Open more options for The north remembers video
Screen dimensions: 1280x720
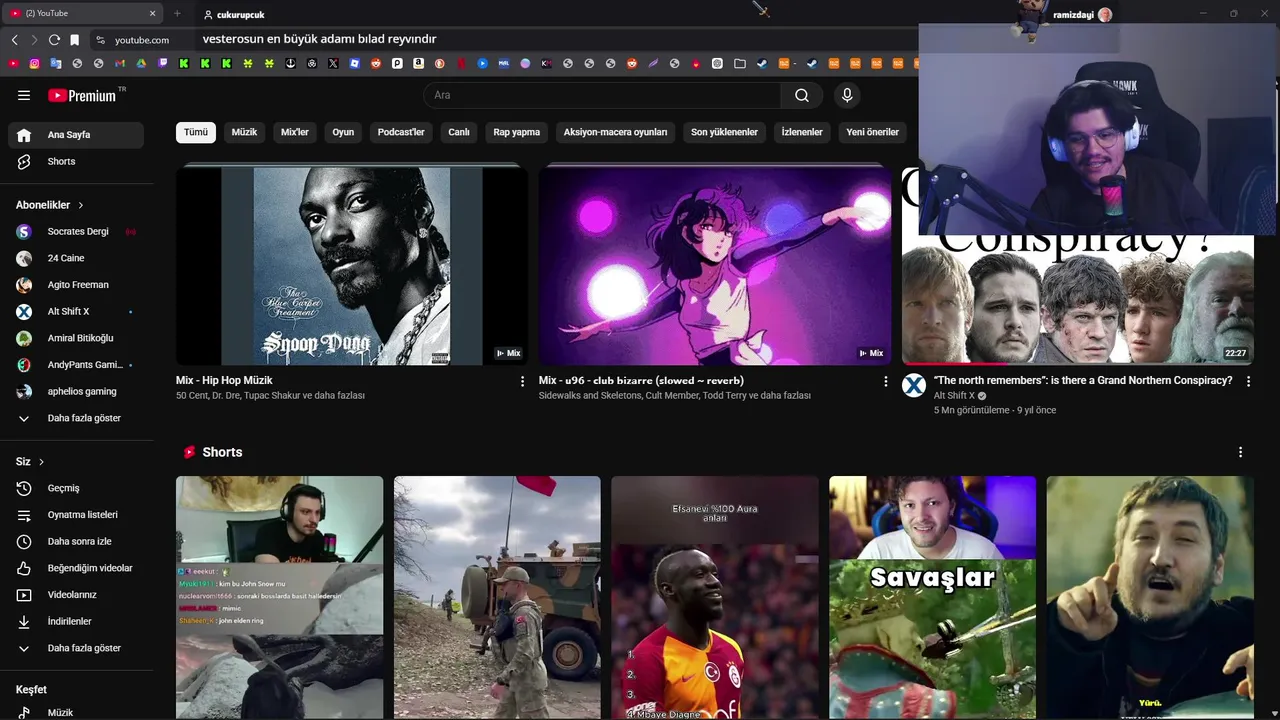(1248, 381)
